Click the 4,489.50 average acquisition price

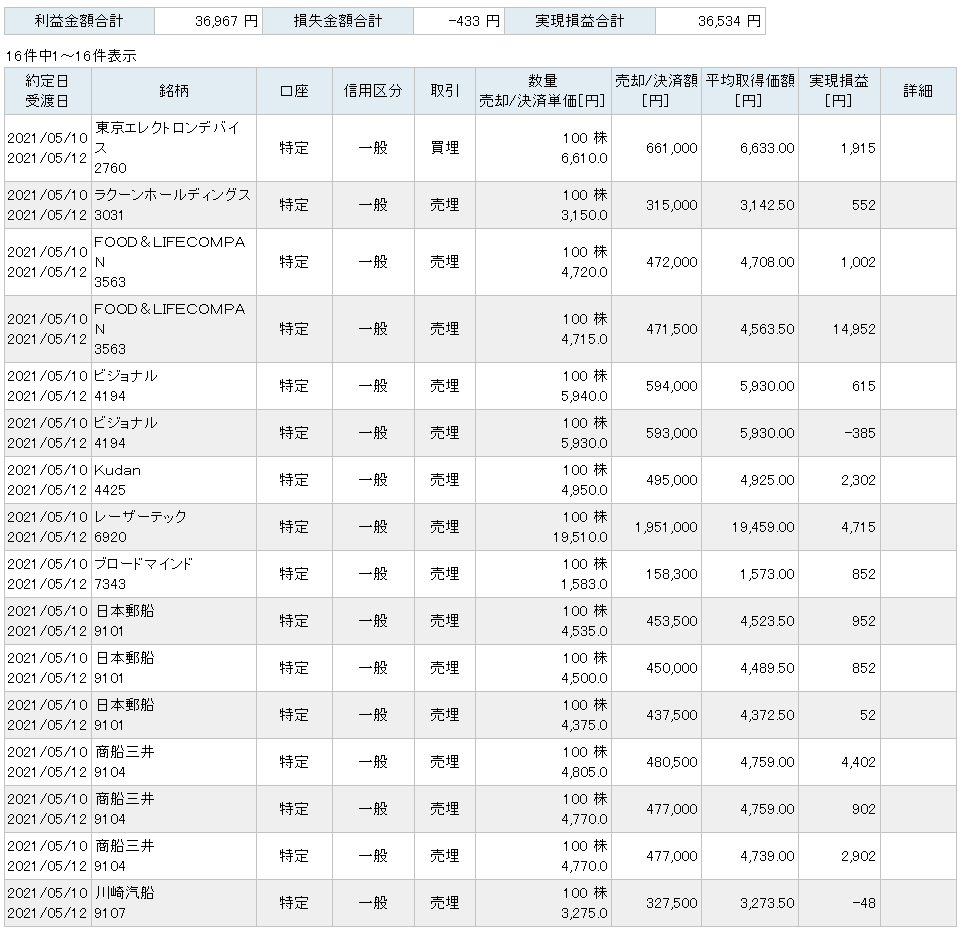coord(767,668)
